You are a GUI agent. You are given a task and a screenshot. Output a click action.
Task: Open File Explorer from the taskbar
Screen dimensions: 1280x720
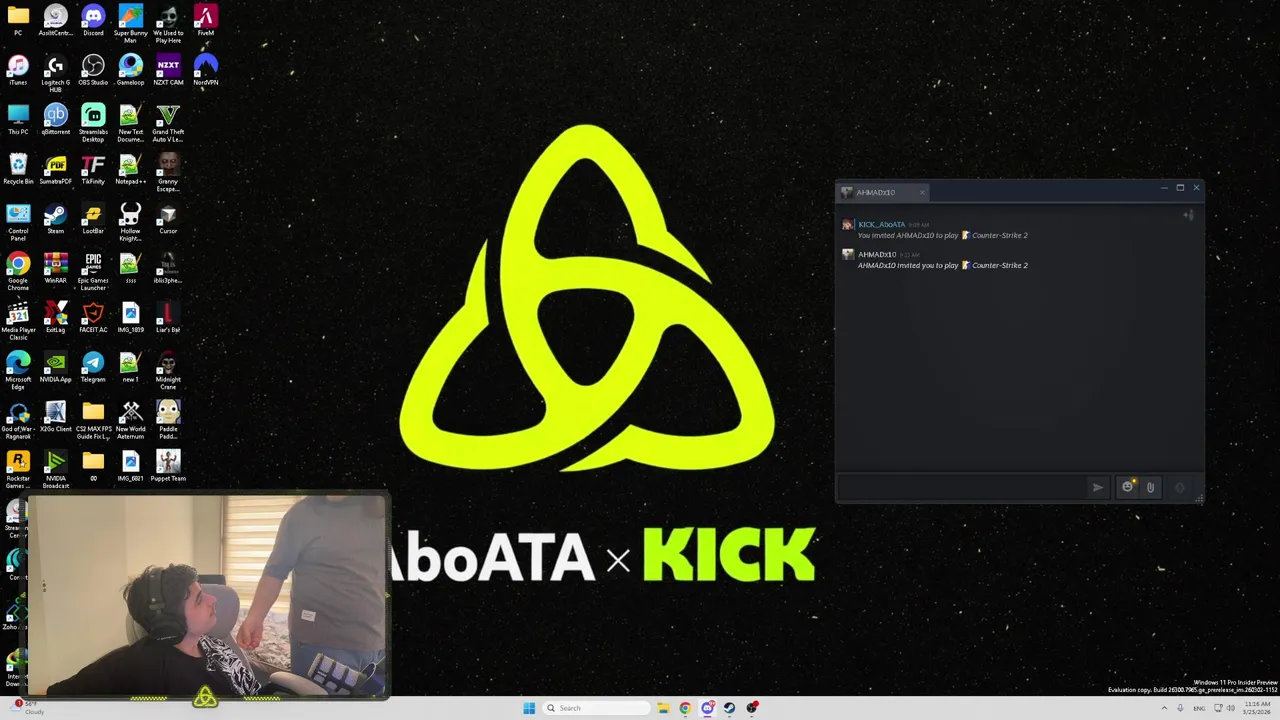pos(663,708)
